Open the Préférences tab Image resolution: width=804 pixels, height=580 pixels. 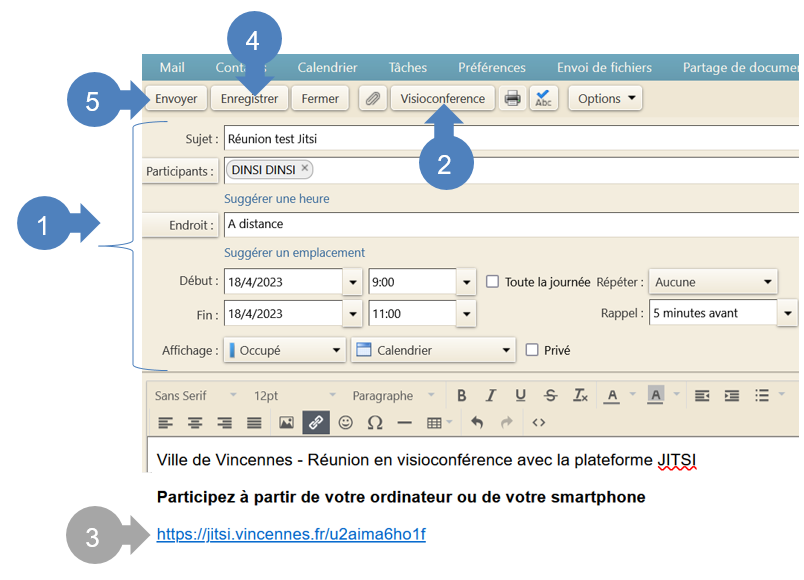tap(491, 68)
